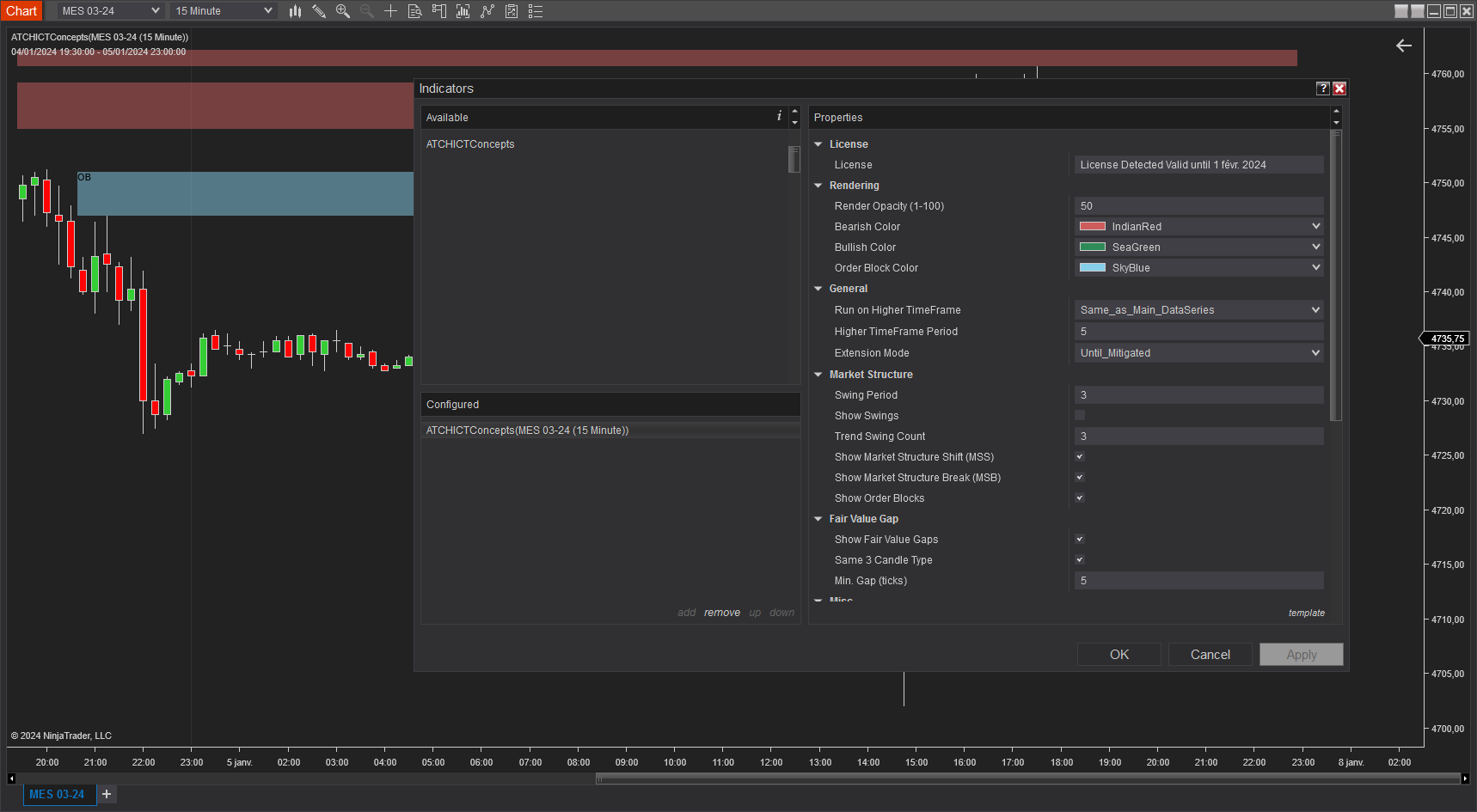Click the right arrow of horizontal chart scrollbar
The height and width of the screenshot is (812, 1477).
coord(1465,778)
